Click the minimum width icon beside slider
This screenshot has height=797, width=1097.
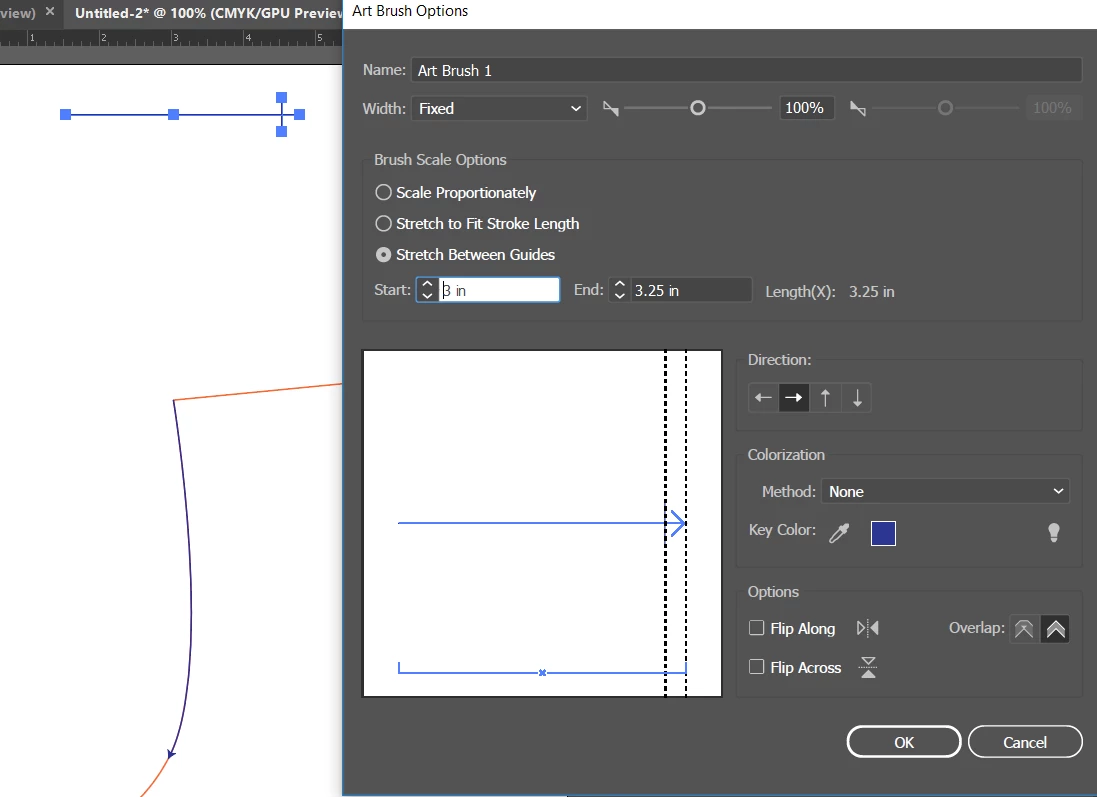[x=611, y=108]
